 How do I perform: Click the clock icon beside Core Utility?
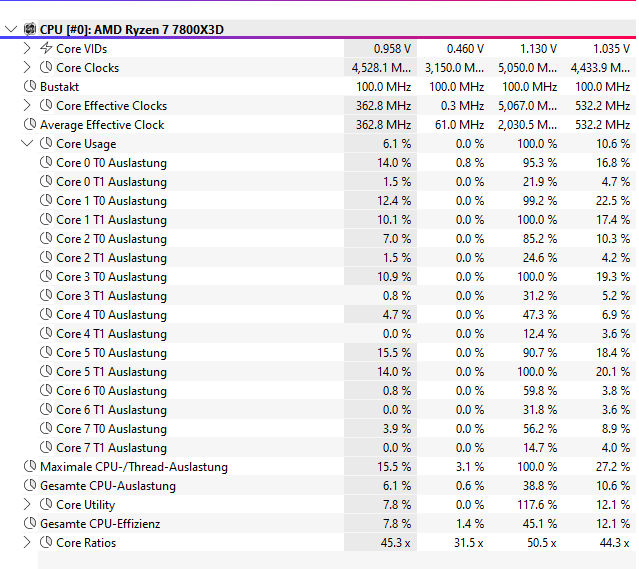(46, 504)
